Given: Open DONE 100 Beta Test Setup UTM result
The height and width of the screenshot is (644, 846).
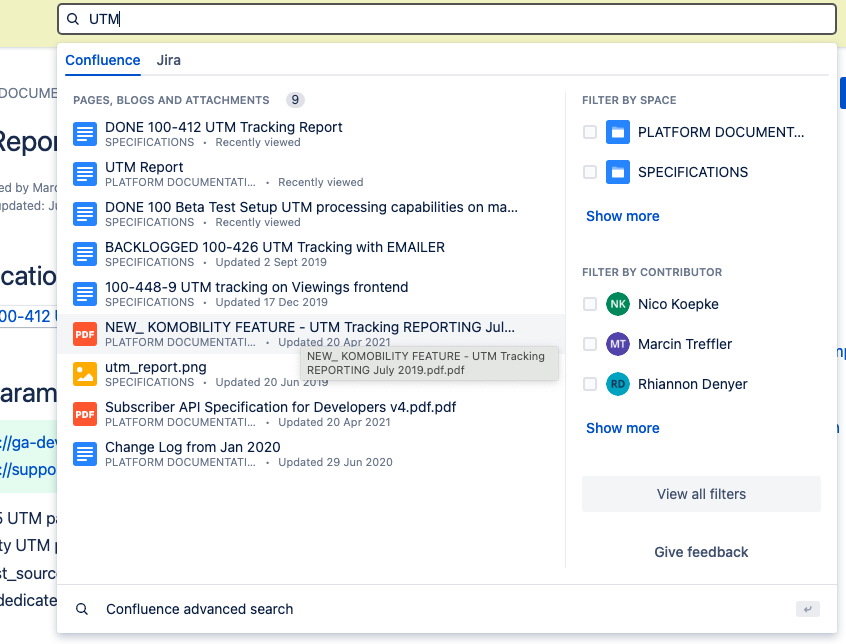Looking at the screenshot, I should [x=311, y=214].
